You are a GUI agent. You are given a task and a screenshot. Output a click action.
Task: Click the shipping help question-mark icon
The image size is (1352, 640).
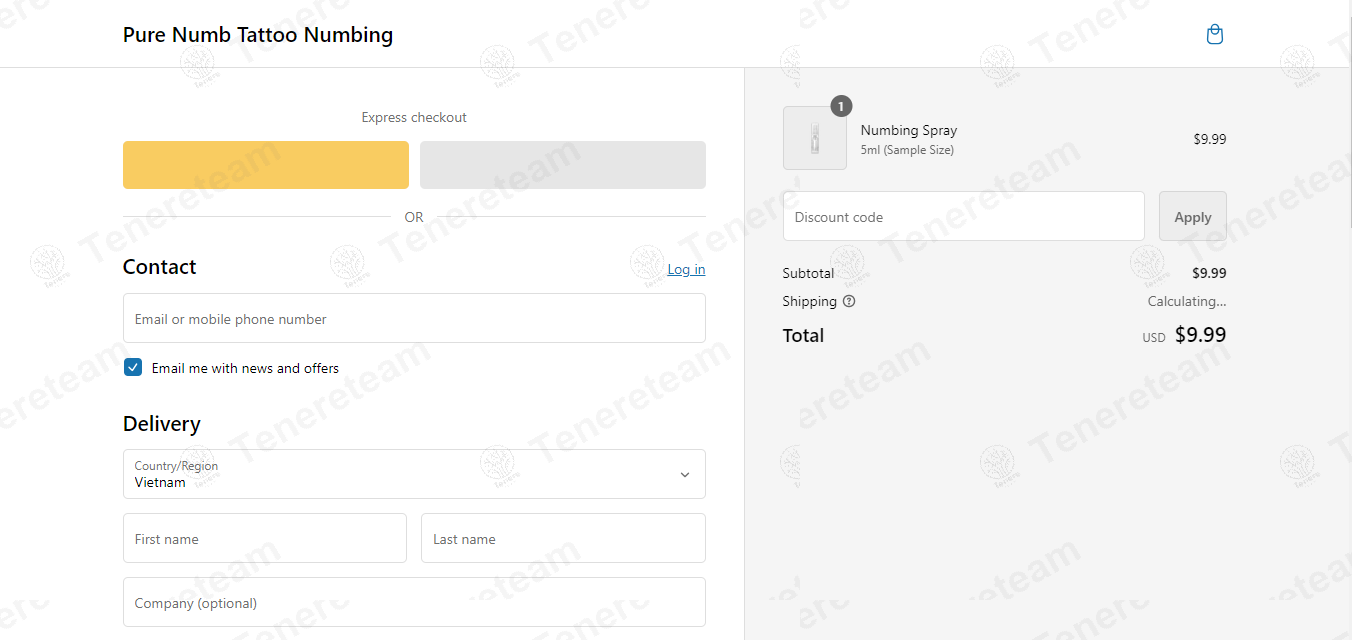(849, 301)
